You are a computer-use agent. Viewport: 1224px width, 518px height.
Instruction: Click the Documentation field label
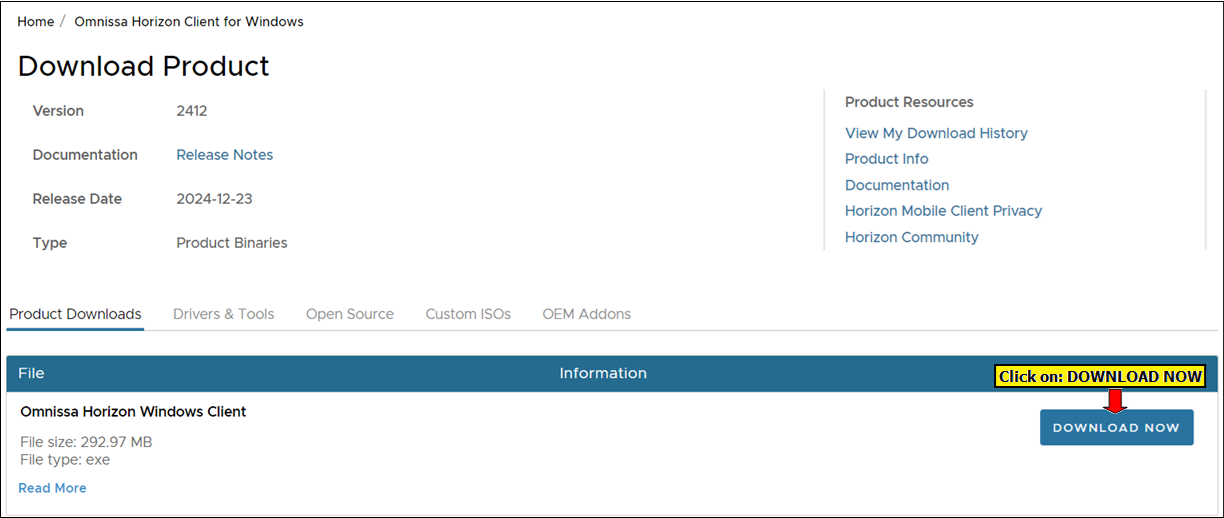coord(85,155)
